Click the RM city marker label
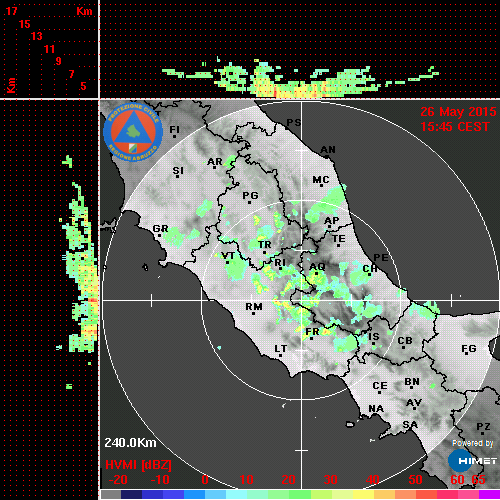This screenshot has height=500, width=500. [254, 307]
